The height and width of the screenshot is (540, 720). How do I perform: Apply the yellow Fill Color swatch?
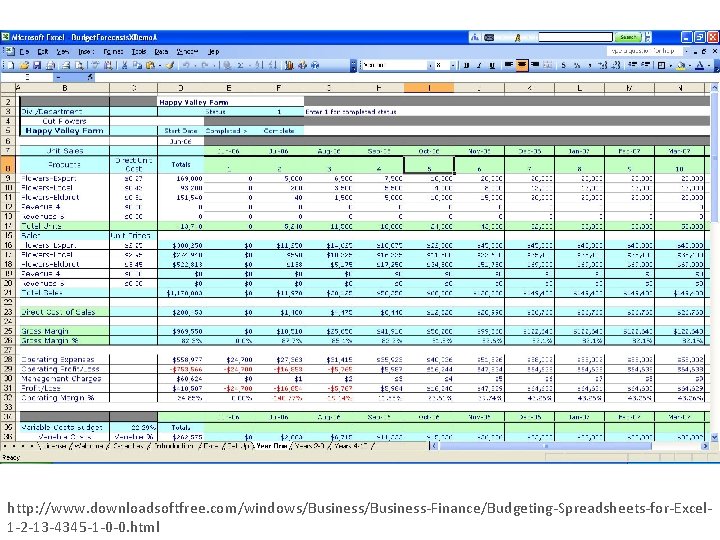[x=681, y=65]
